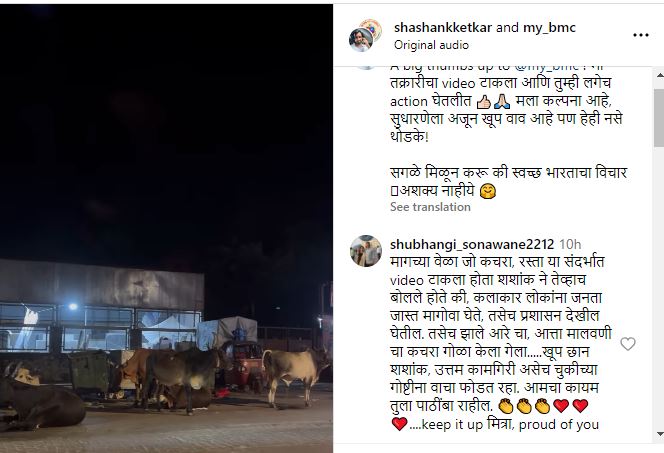Screen dimensions: 664x453
Task: Click the 10h timestamp on the comment
Action: 570,244
